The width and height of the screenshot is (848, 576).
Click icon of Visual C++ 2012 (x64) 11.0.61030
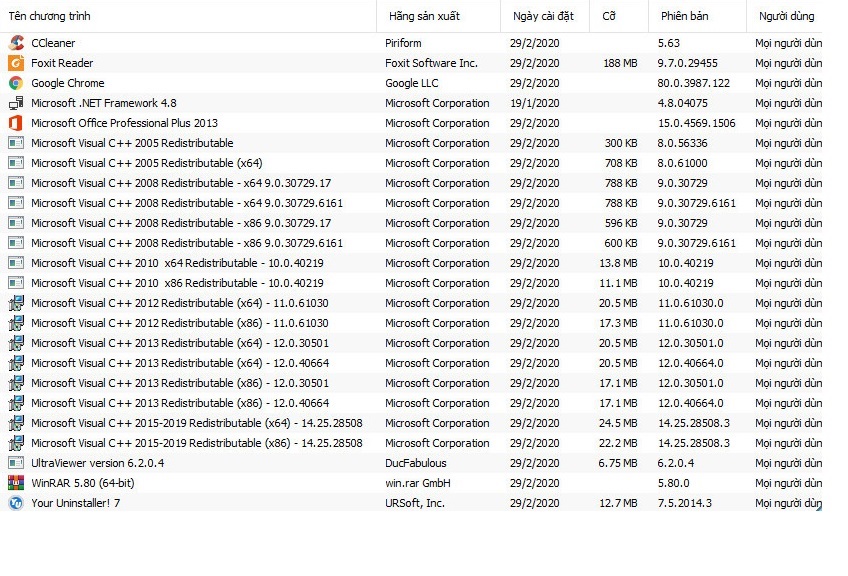[16, 303]
